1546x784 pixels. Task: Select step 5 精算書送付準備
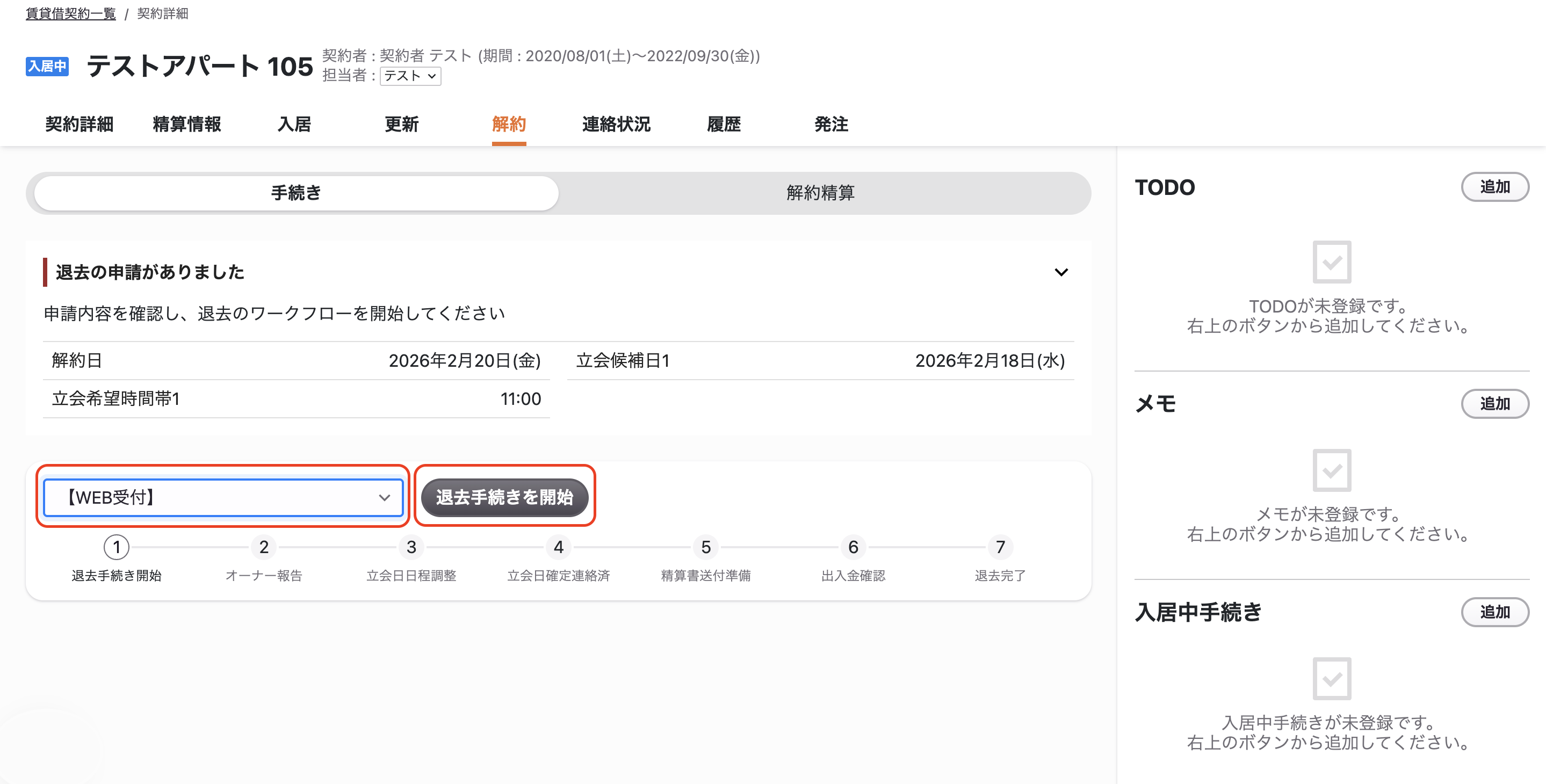(706, 559)
